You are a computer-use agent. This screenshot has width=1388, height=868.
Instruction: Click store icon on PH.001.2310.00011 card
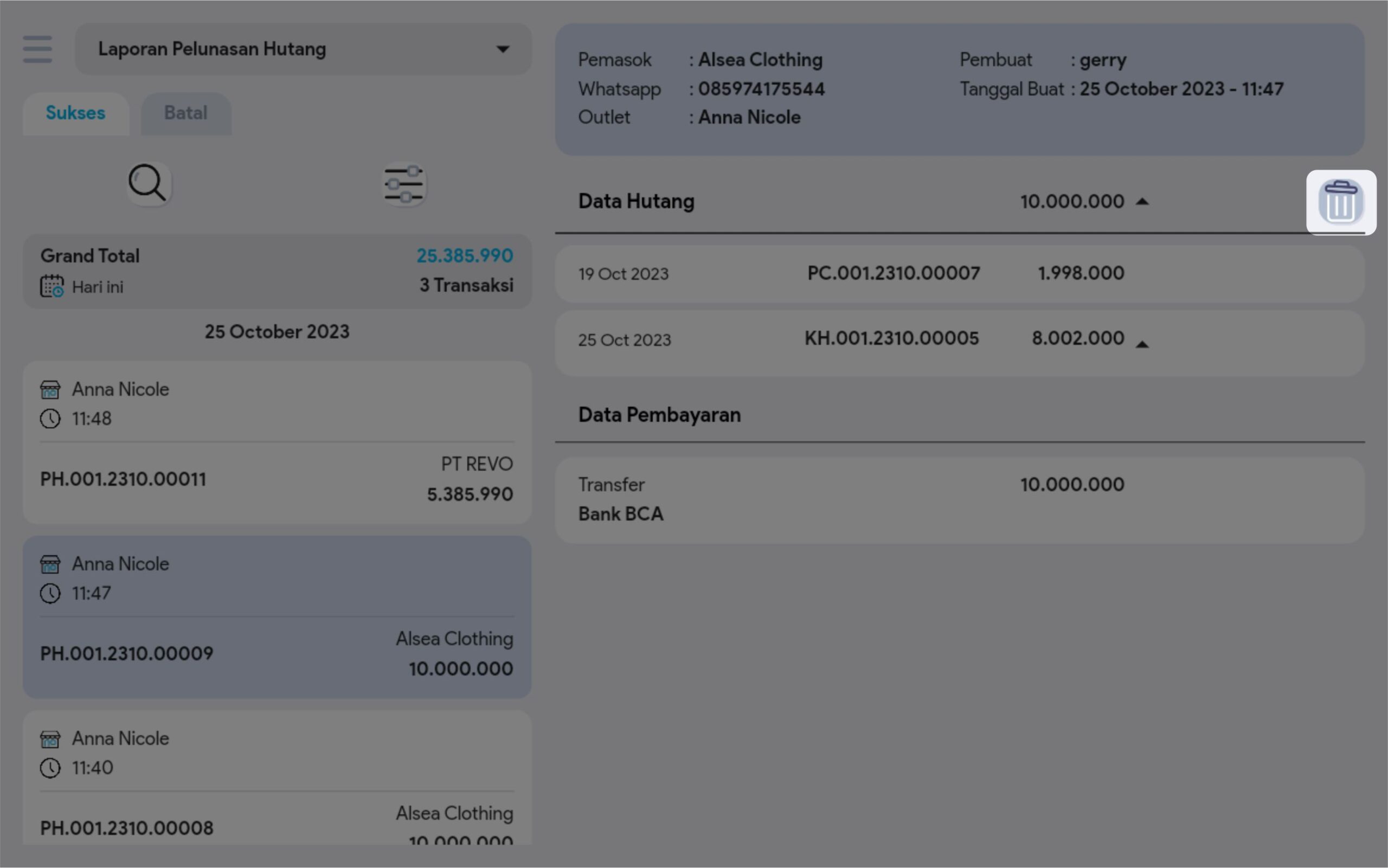[50, 390]
